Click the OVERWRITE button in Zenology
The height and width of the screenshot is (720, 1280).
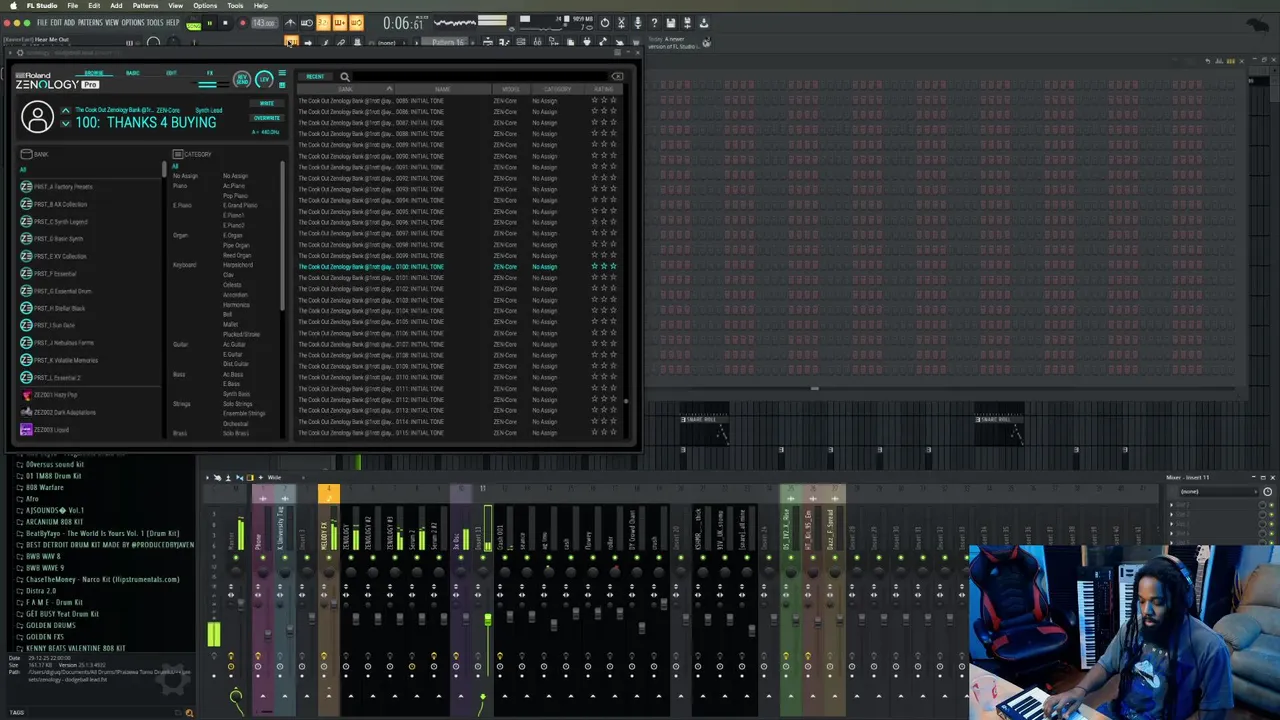pos(266,117)
